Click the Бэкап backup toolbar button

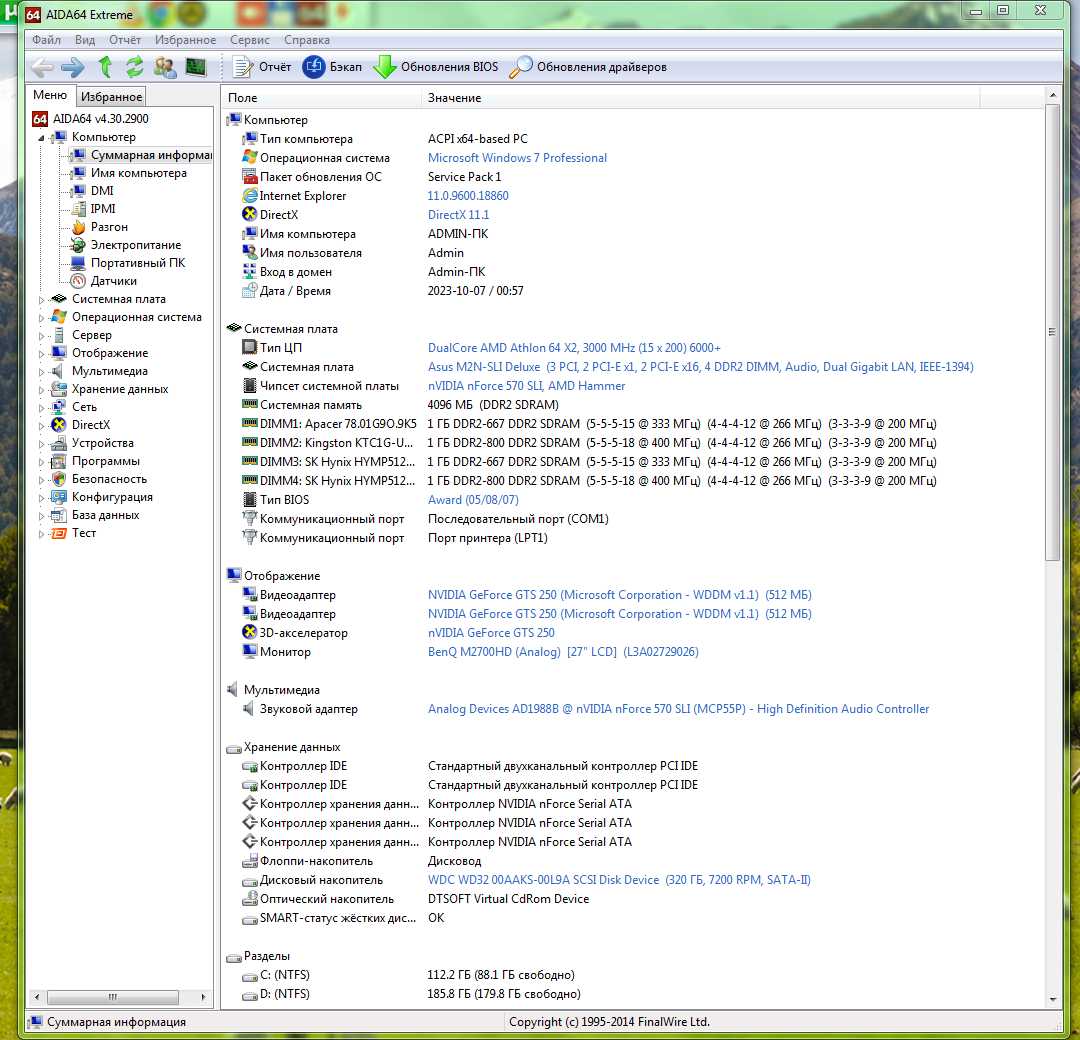(x=333, y=67)
